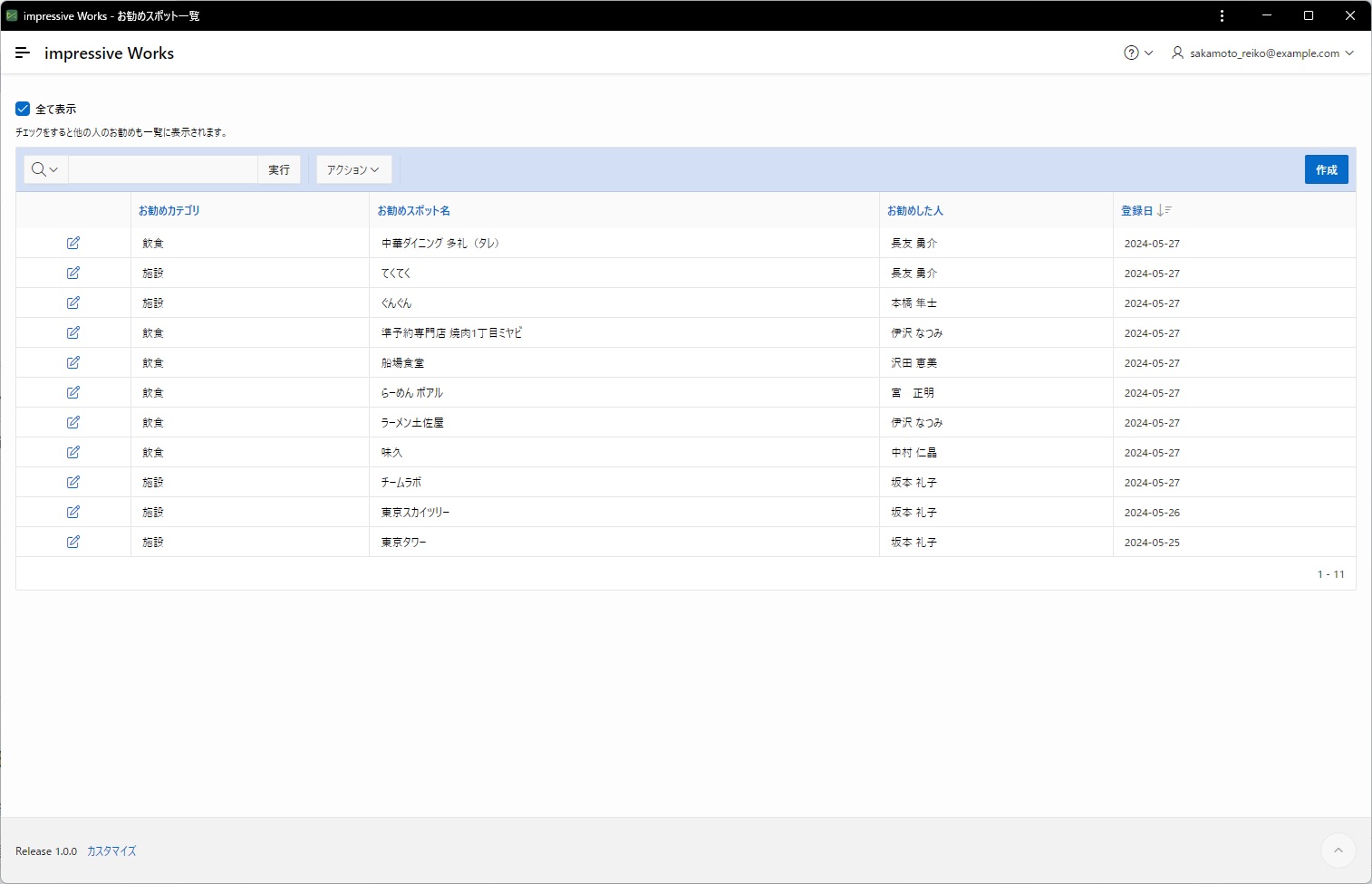
Task: Click the 1 - 11 pagination text
Action: [1330, 574]
